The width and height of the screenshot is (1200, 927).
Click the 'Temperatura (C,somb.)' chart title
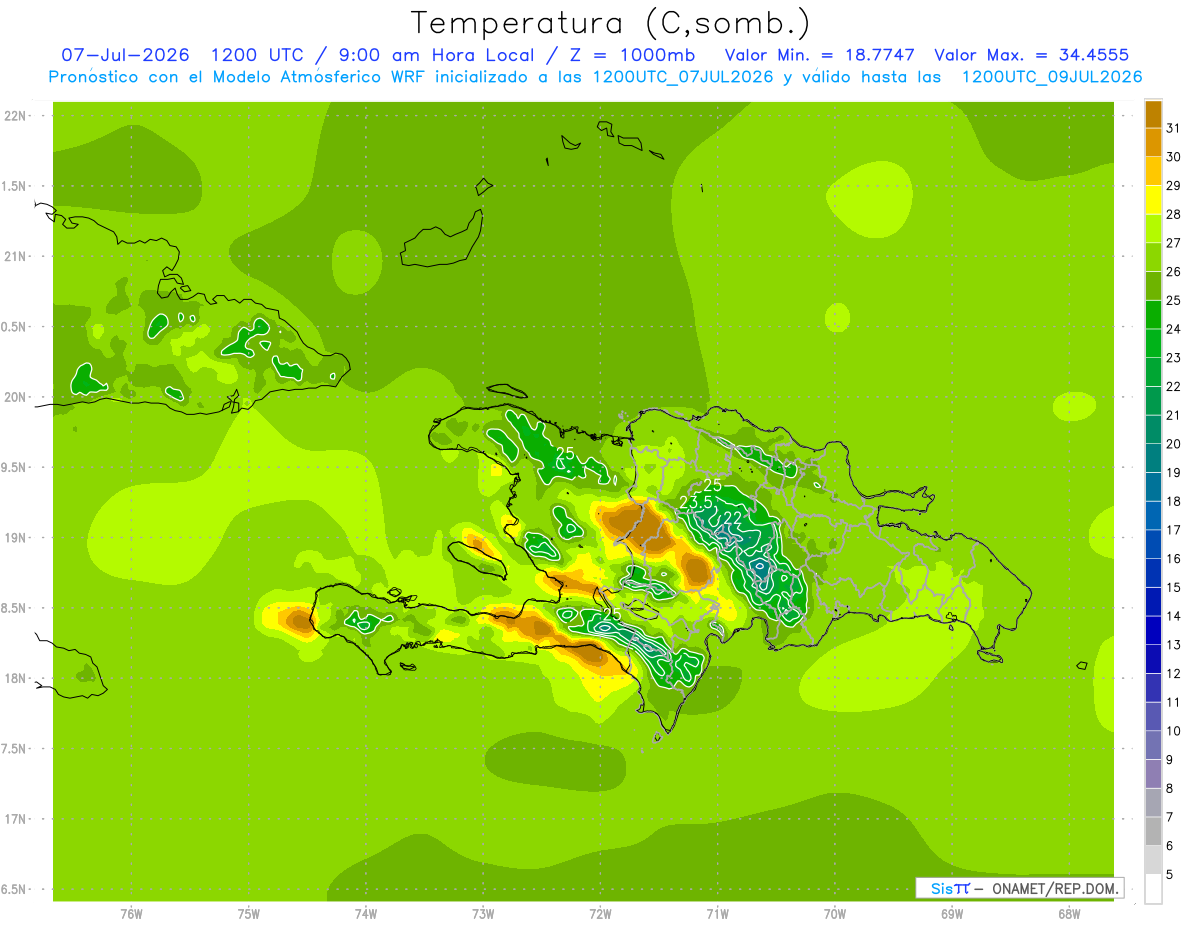click(610, 23)
